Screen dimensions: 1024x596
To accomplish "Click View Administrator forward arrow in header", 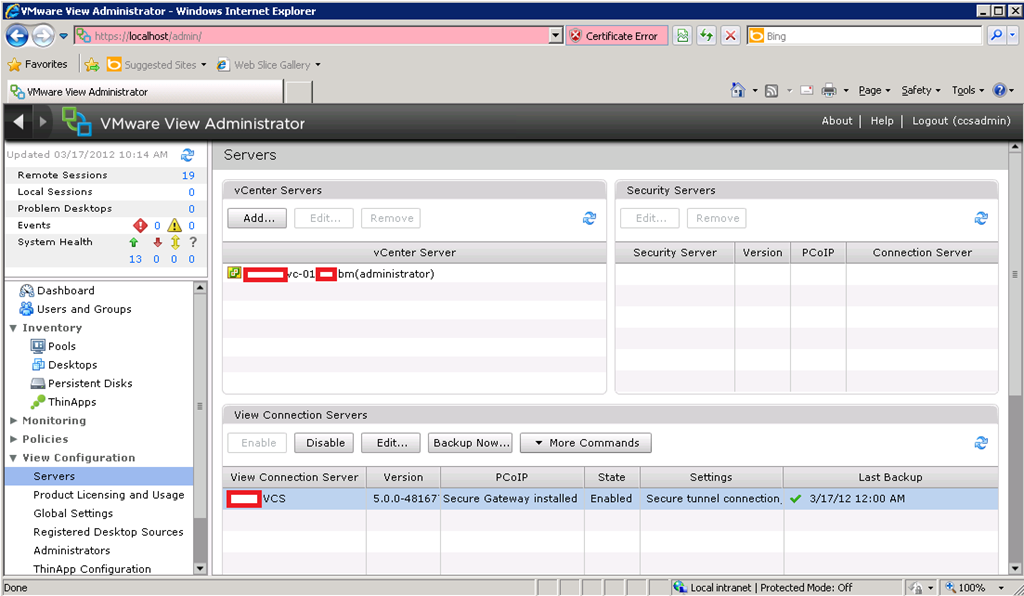I will [x=43, y=121].
